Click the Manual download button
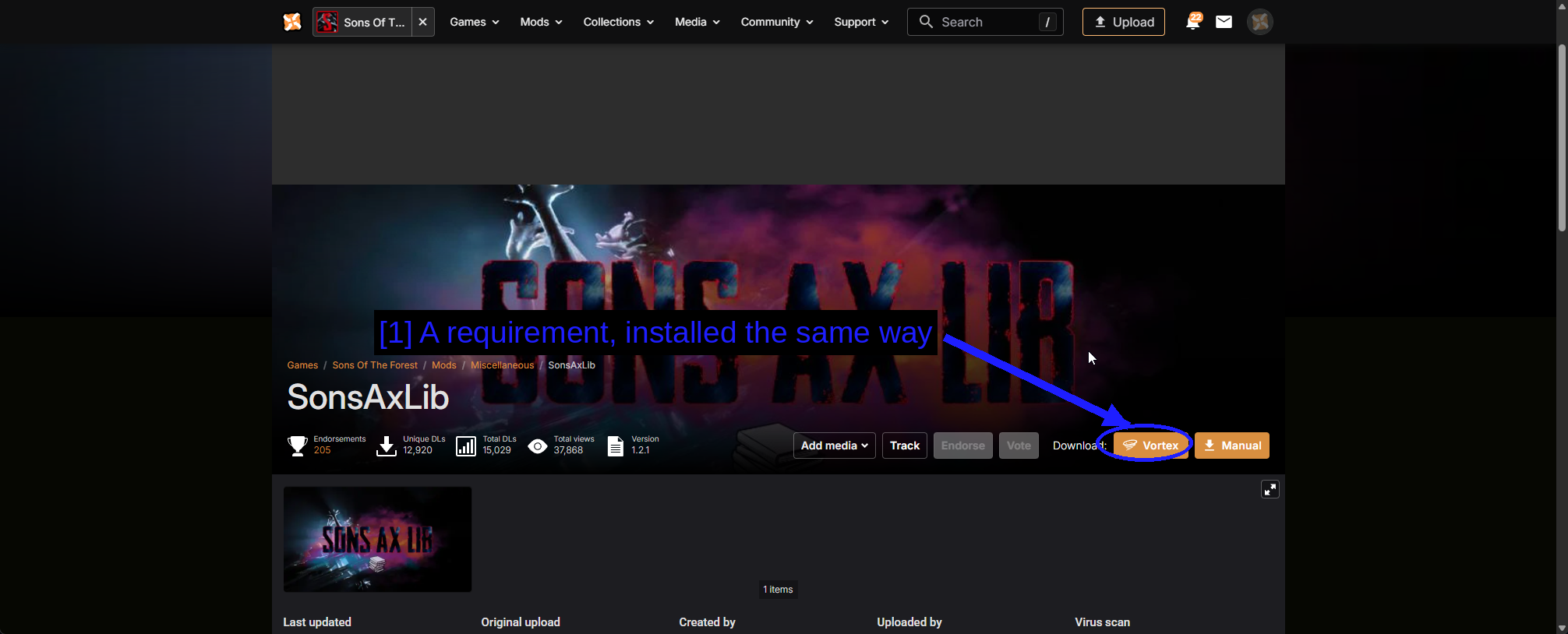This screenshot has width=1568, height=634. tap(1232, 446)
